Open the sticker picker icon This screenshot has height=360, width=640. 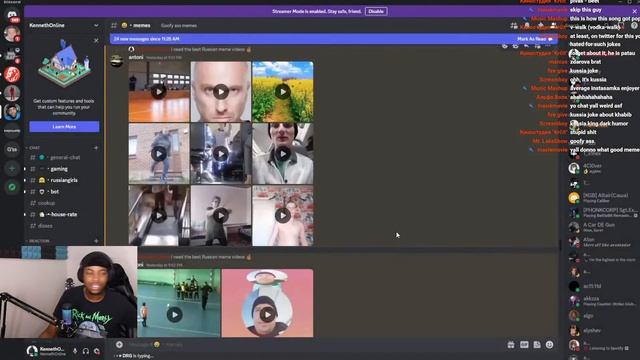(x=537, y=345)
